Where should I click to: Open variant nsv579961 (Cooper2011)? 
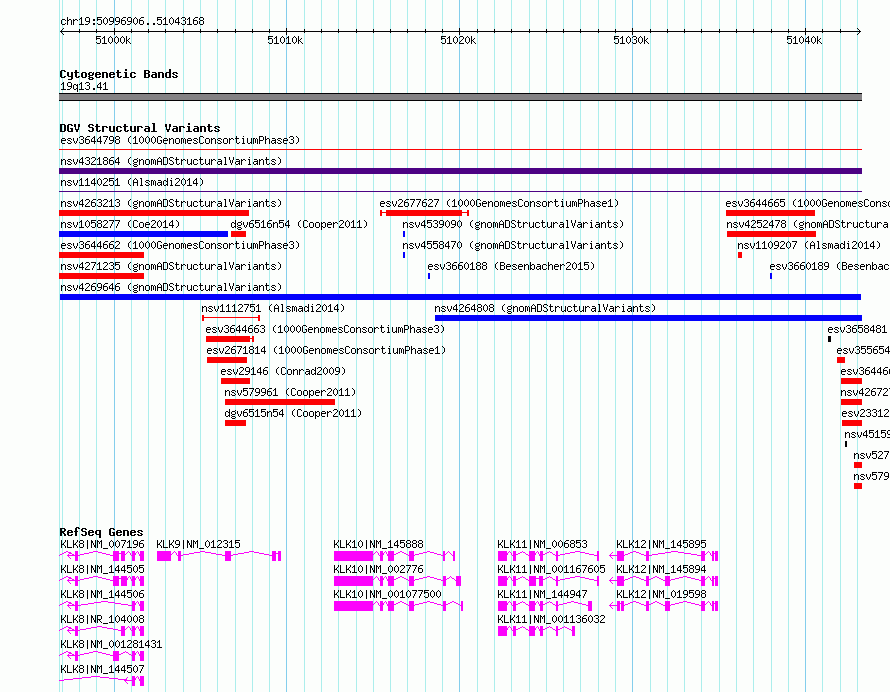pyautogui.click(x=290, y=392)
